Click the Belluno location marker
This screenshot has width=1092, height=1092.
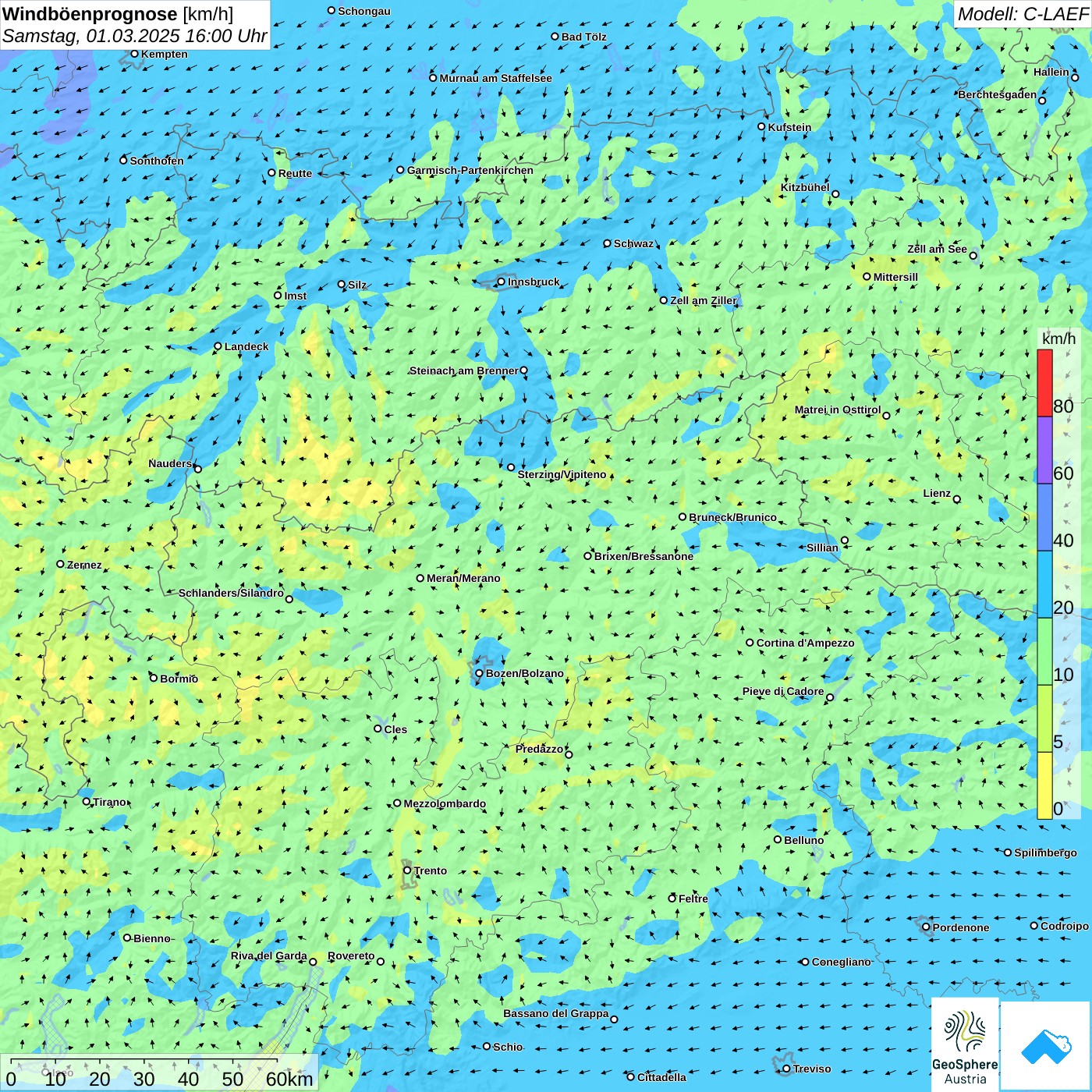[x=778, y=839]
